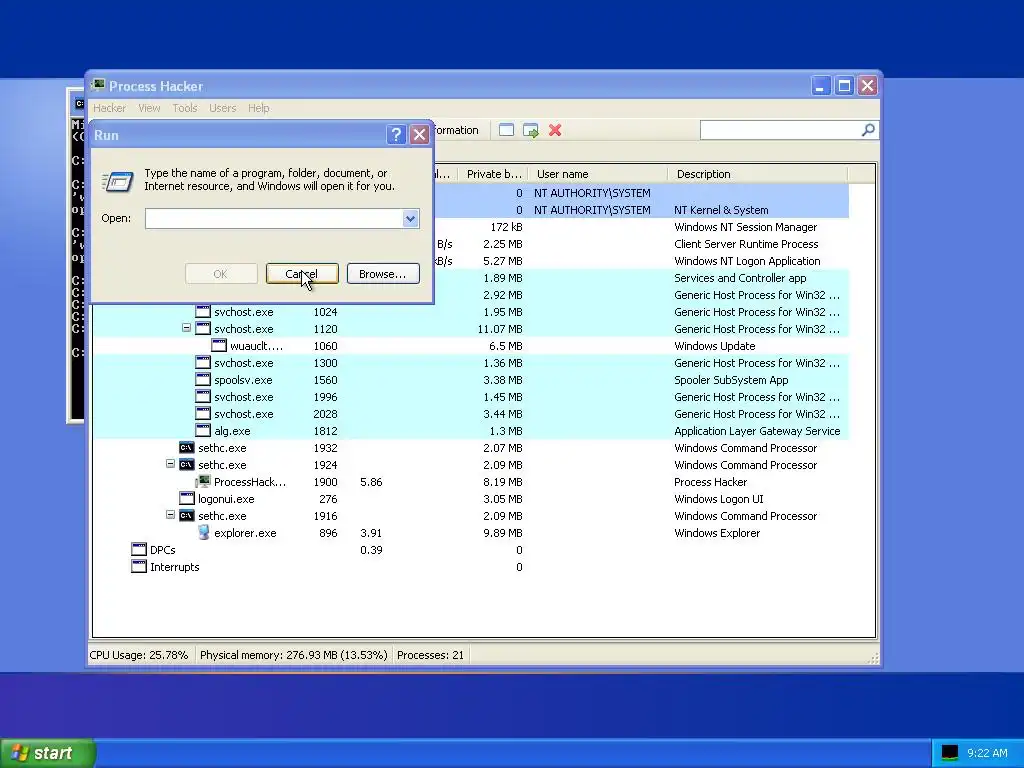Image resolution: width=1024 pixels, height=768 pixels.
Task: Click the wuauclt process icon
Action: [219, 346]
